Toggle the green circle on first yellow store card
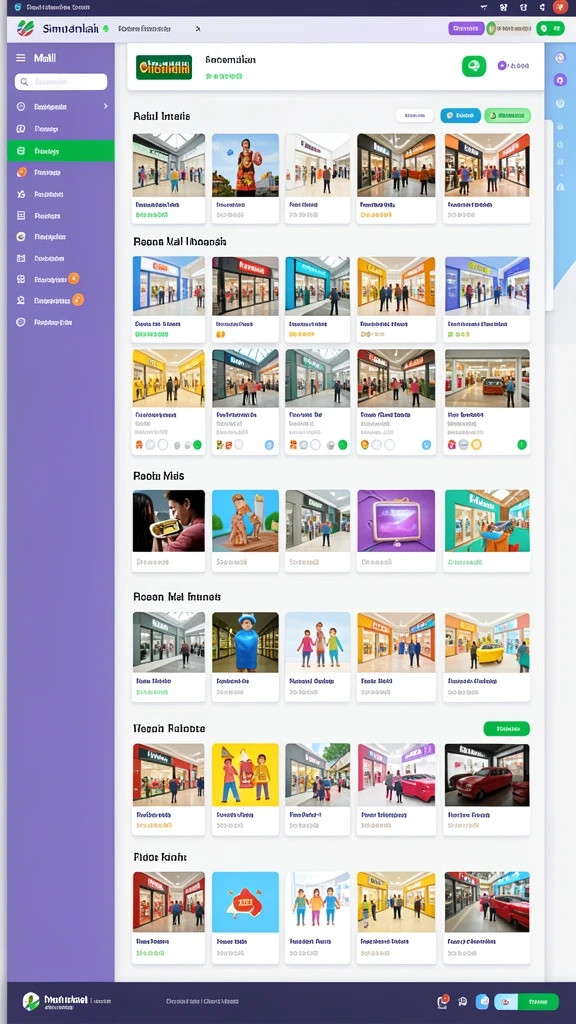The height and width of the screenshot is (1024, 576). pyautogui.click(x=197, y=445)
